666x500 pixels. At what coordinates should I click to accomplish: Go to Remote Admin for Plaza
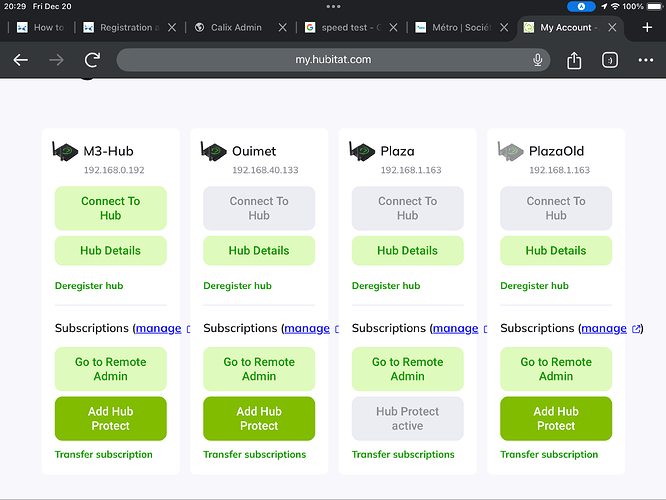tap(407, 369)
